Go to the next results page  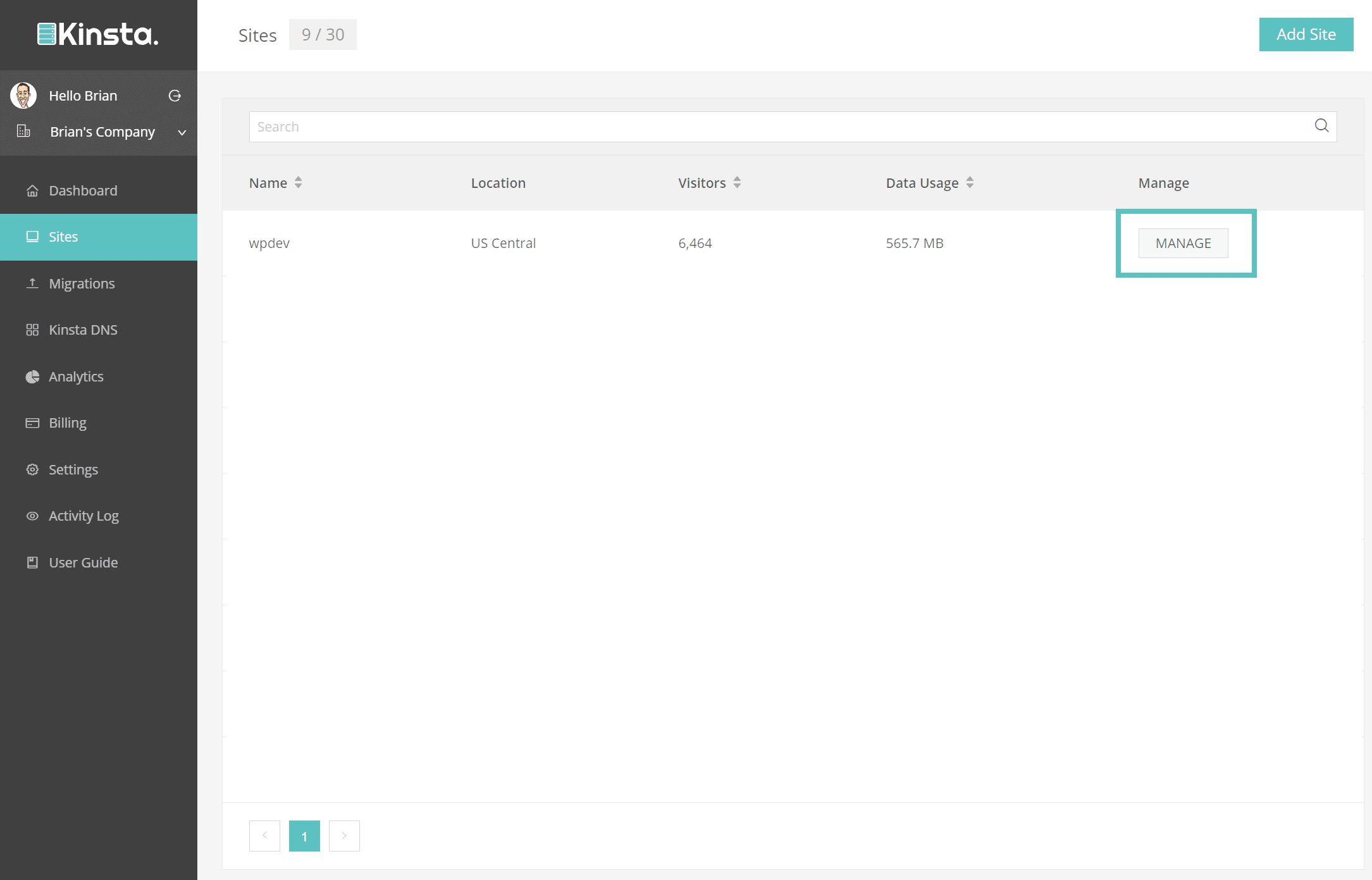344,836
